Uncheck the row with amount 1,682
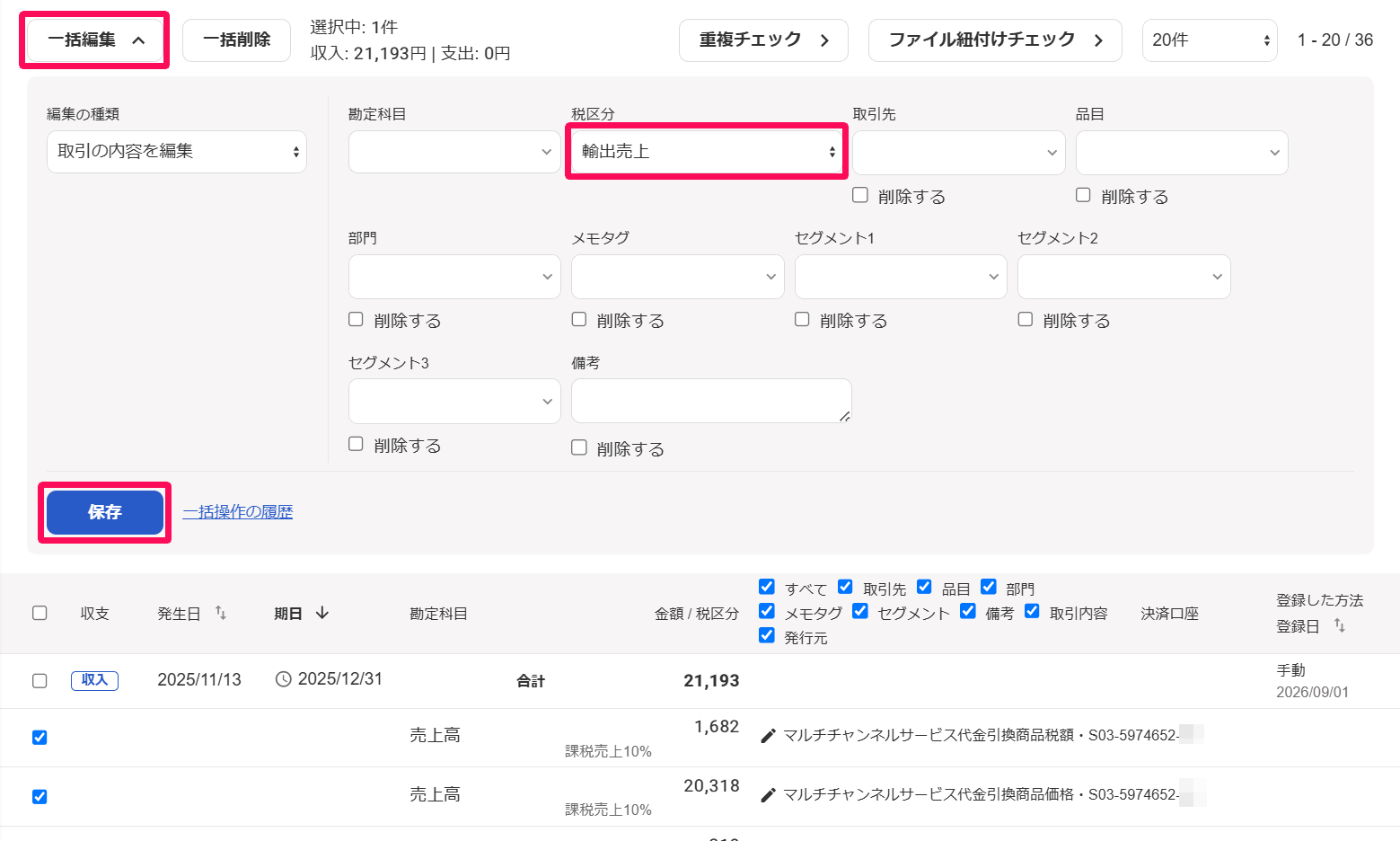The height and width of the screenshot is (841, 1400). pos(40,738)
